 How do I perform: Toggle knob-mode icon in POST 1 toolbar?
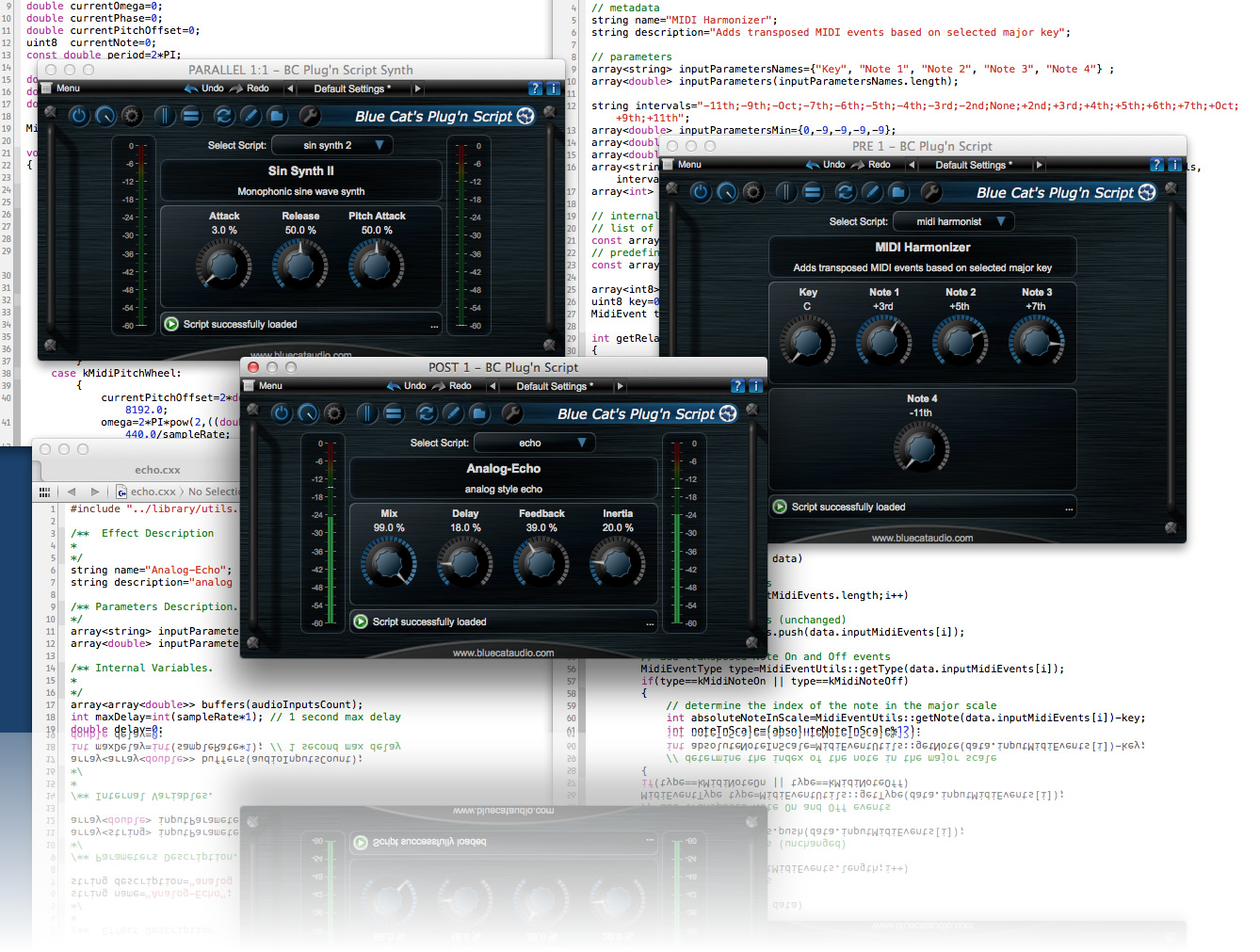(x=308, y=413)
